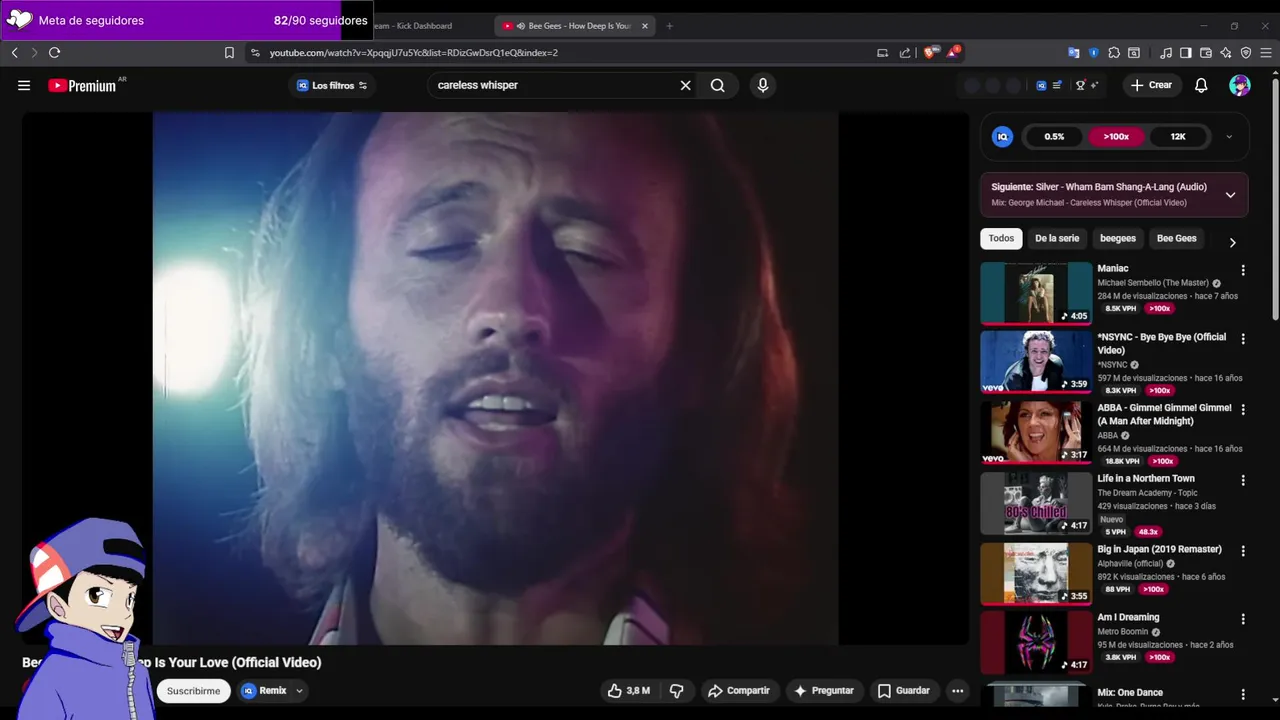Open the media control music note
Viewport: 1280px width, 720px height.
pos(1166,53)
